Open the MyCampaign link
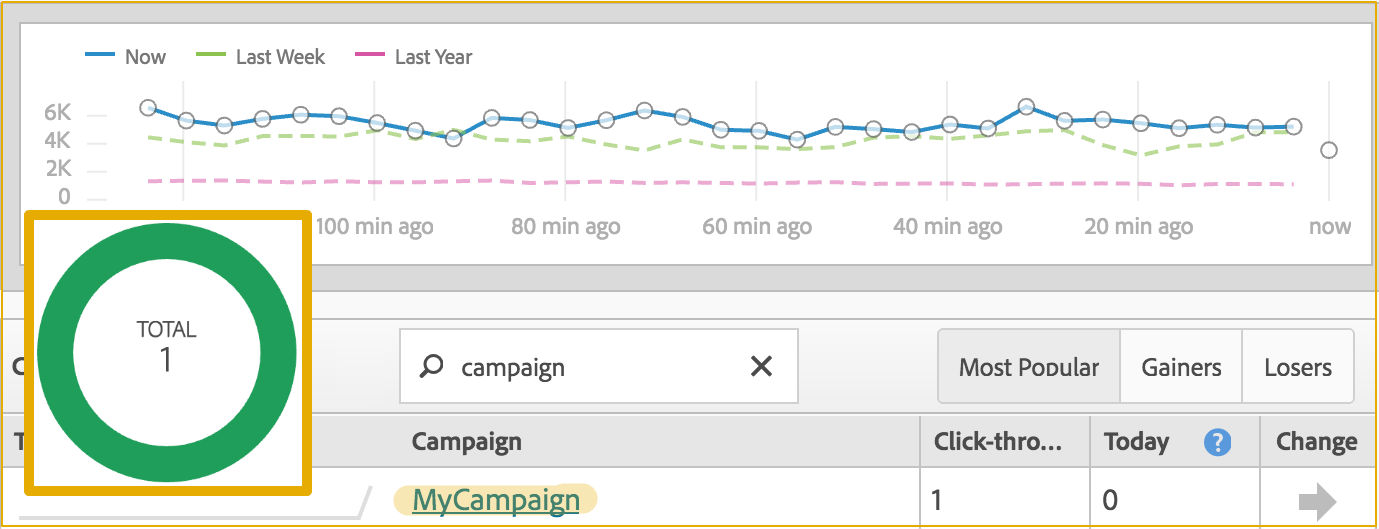 click(x=496, y=499)
